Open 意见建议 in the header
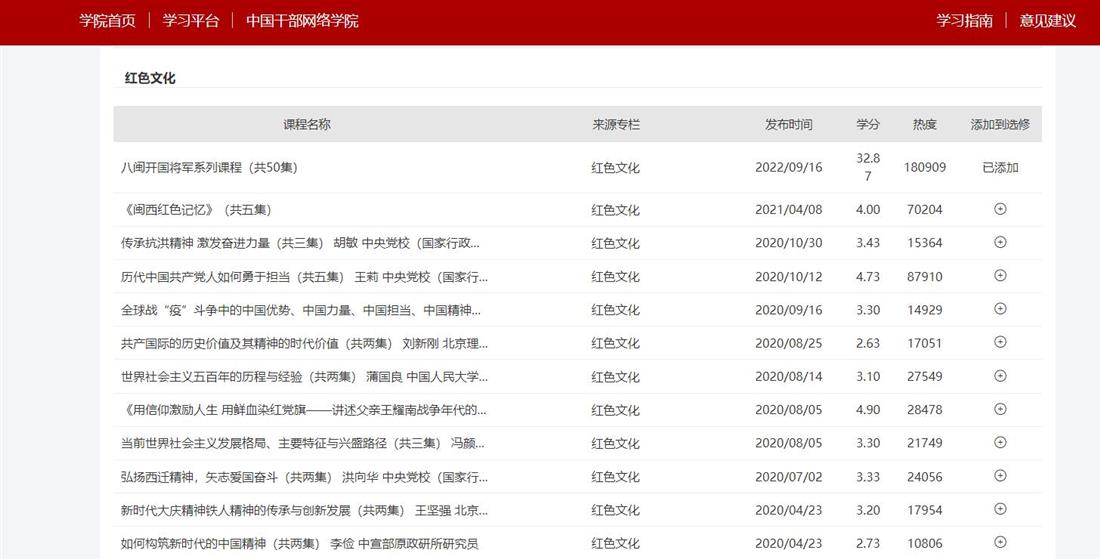Screen dimensions: 1100x559 [1047, 21]
